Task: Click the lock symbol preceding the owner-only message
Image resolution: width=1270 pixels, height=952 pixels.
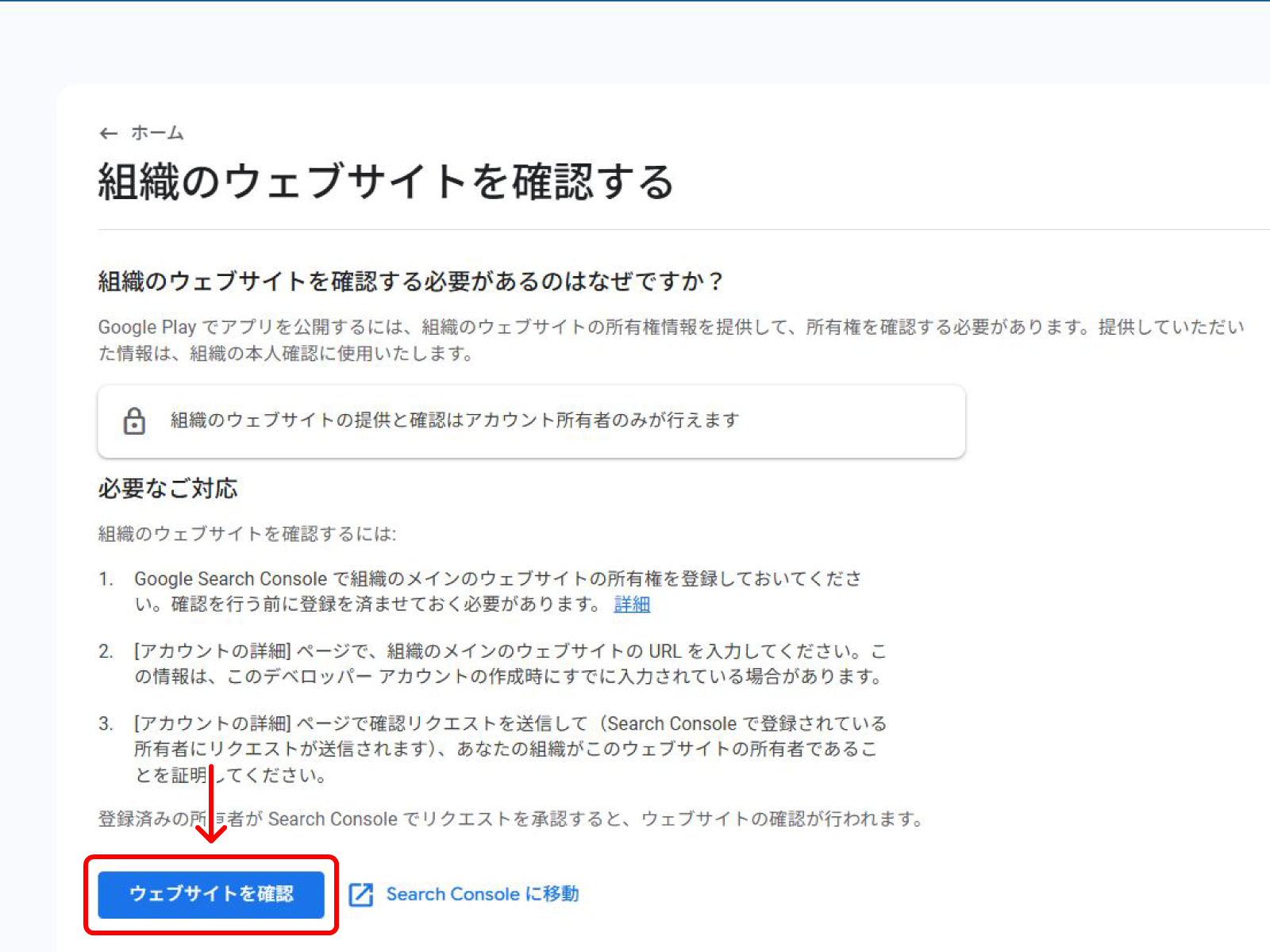Action: [134, 421]
